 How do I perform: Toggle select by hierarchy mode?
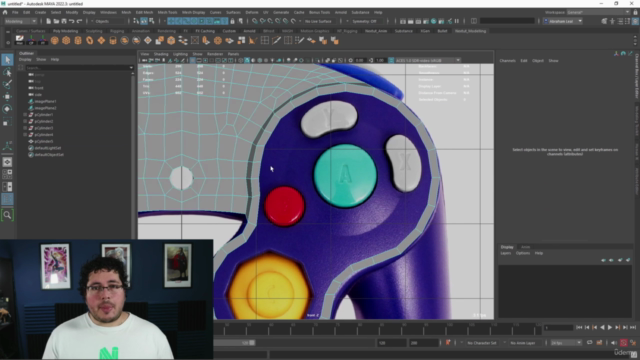pyautogui.click(x=136, y=21)
